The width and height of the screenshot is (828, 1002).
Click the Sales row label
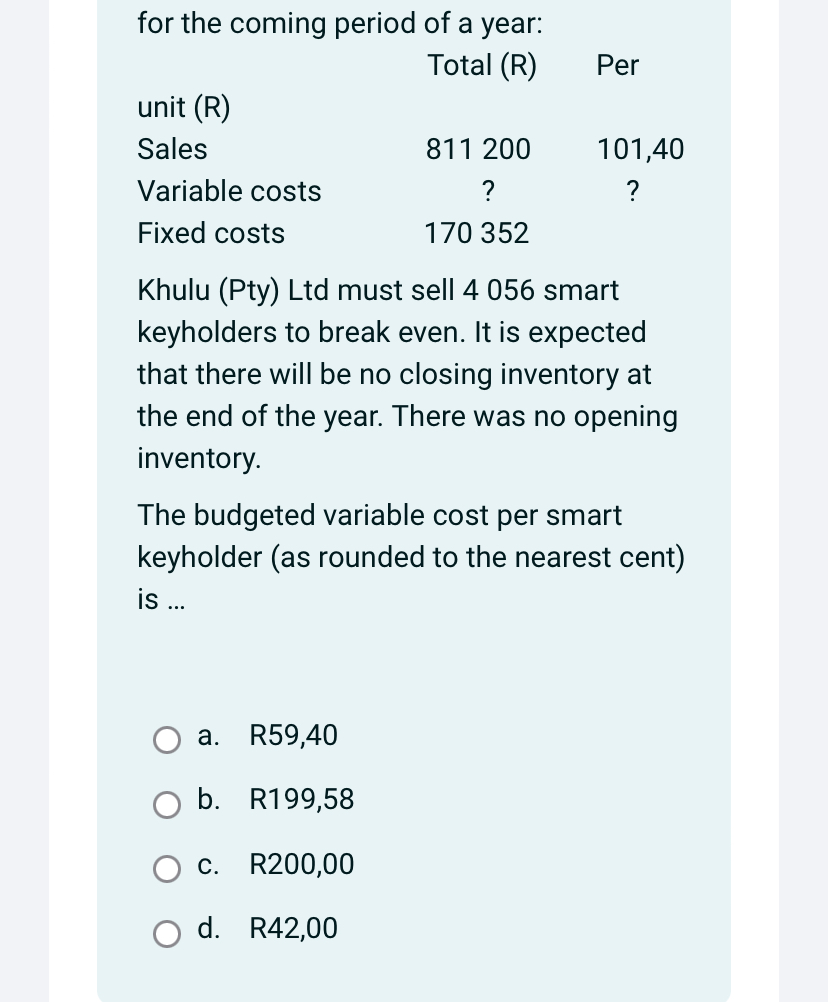[172, 149]
